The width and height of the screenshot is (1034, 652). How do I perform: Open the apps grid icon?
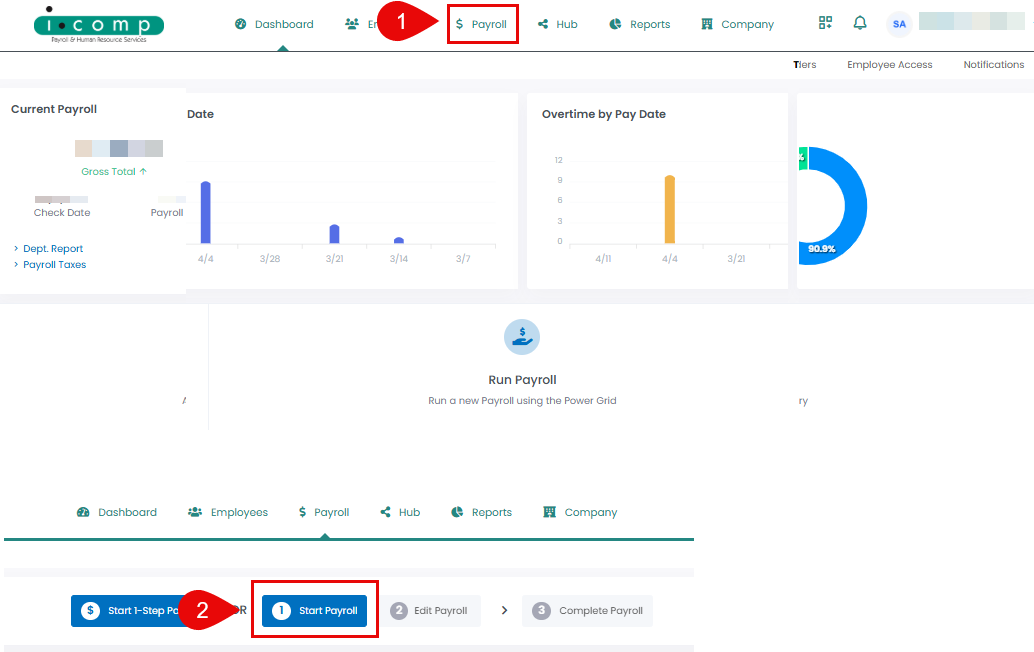click(826, 23)
